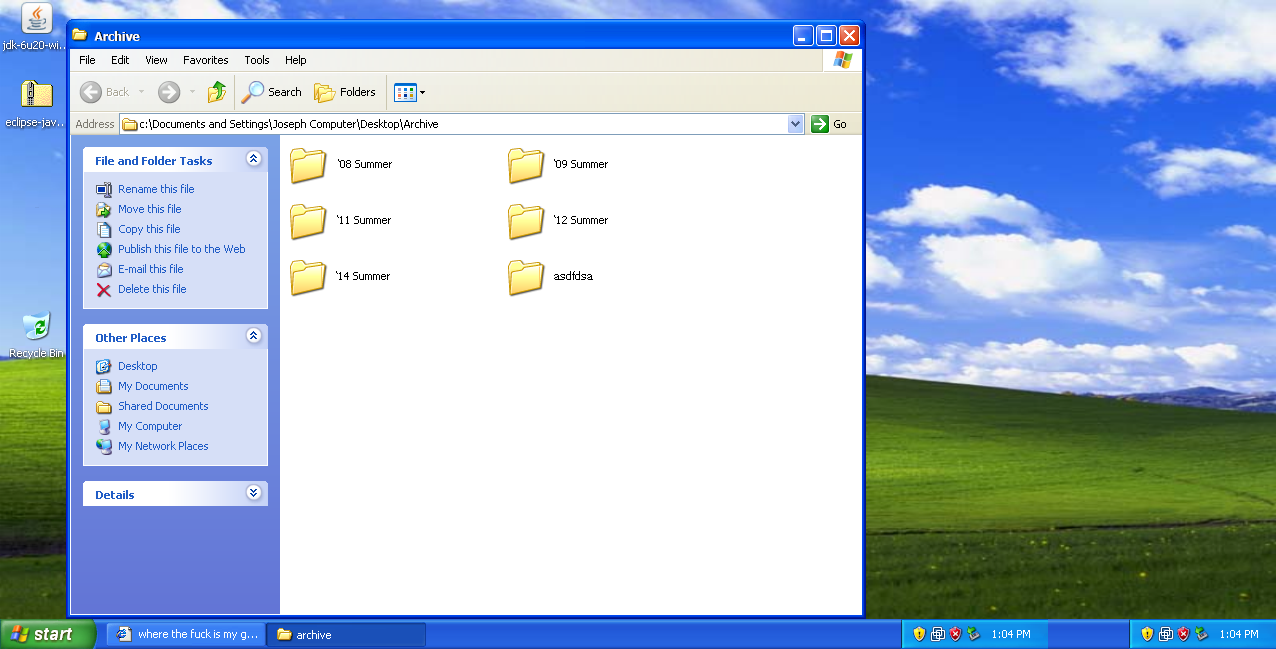Click Rename this file
1276x649 pixels.
(x=156, y=189)
